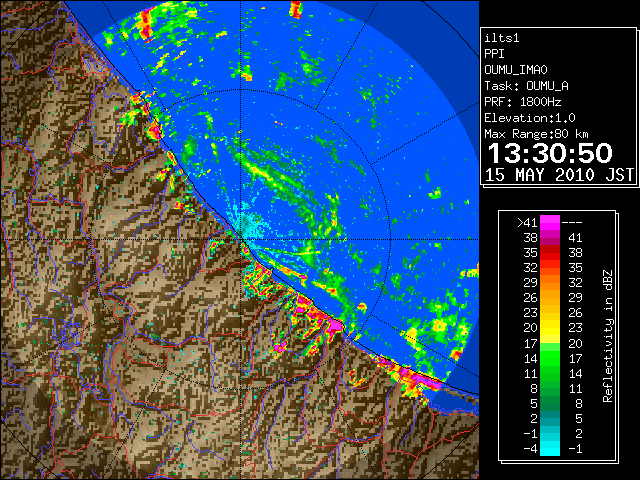Select the 'PPI' scan type text
Viewport: 640px width, 480px height.
(x=494, y=54)
